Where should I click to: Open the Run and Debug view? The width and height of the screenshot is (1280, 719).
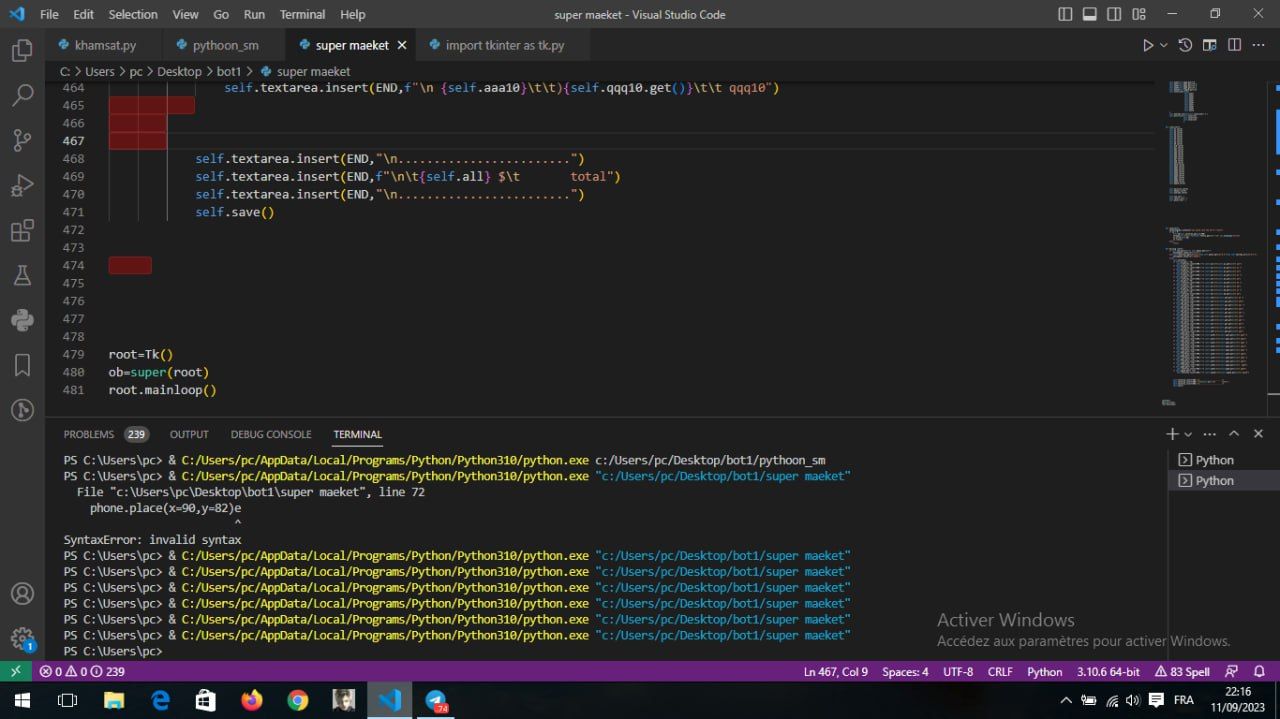(x=22, y=186)
